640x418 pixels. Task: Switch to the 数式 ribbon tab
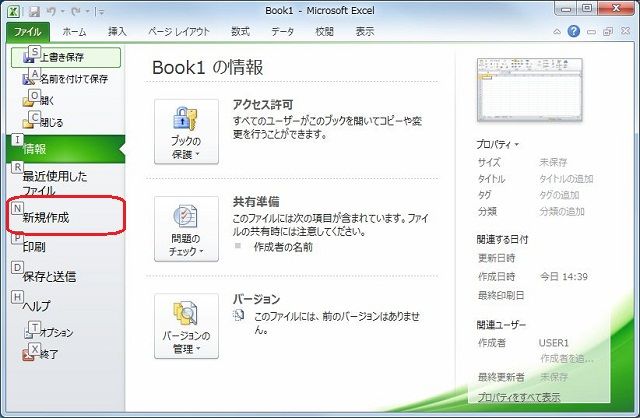pyautogui.click(x=240, y=32)
